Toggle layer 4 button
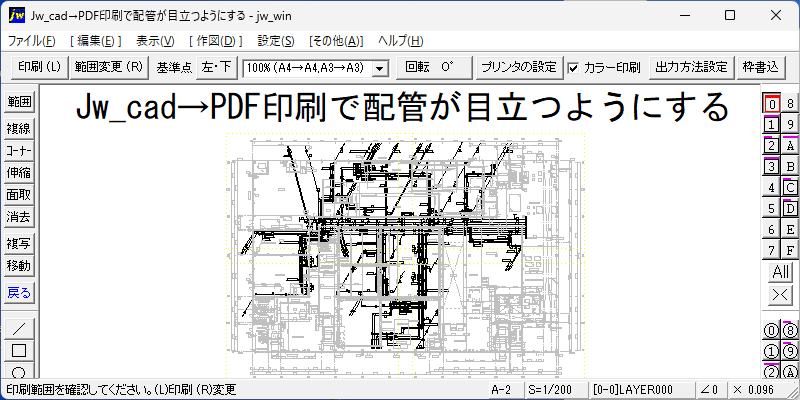Image resolution: width=800 pixels, height=400 pixels. tap(771, 187)
